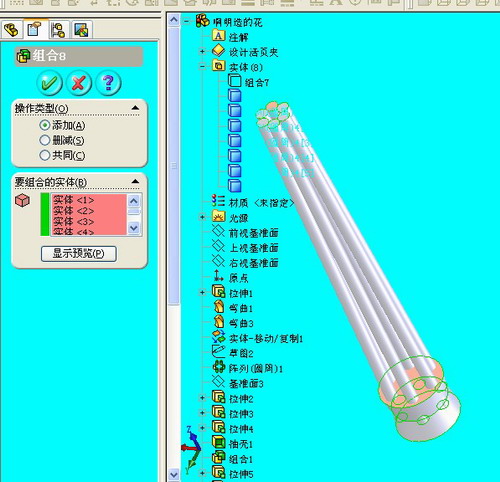The width and height of the screenshot is (500, 482).
Task: Click the 弯曲1 flex feature icon
Action: click(219, 307)
